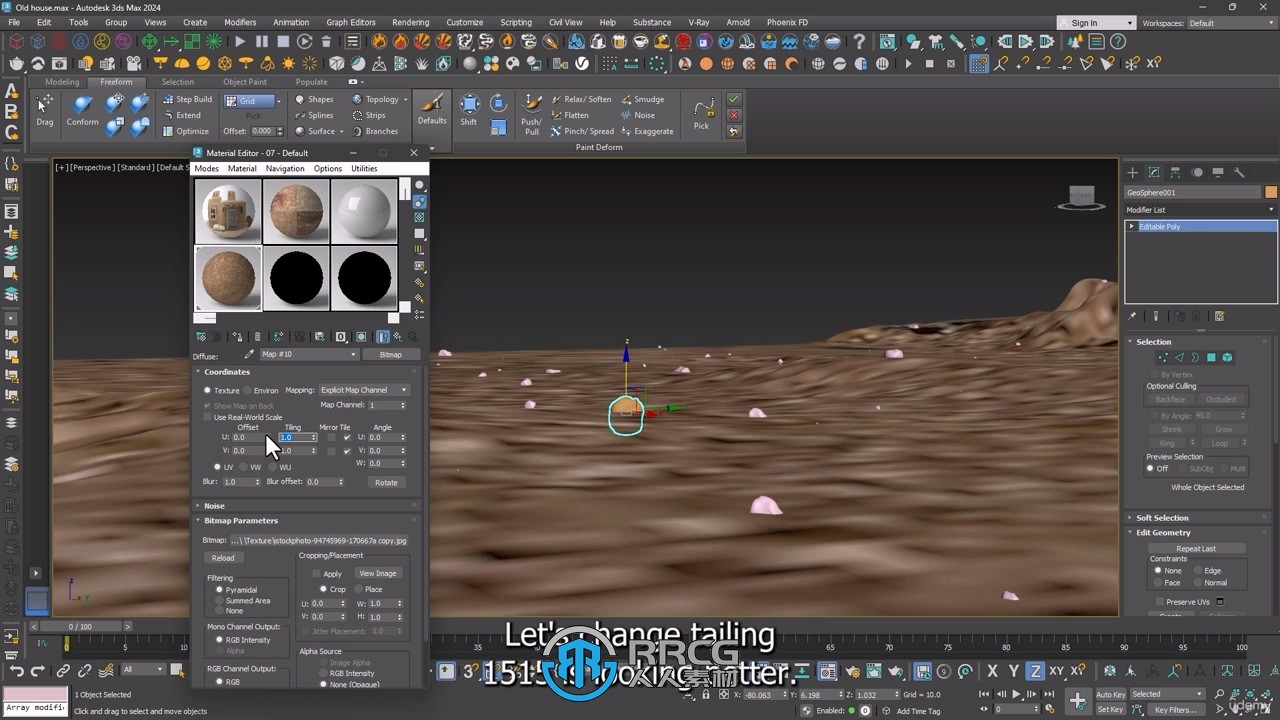This screenshot has height=720, width=1280.
Task: Click the Optimize tool
Action: pos(185,131)
